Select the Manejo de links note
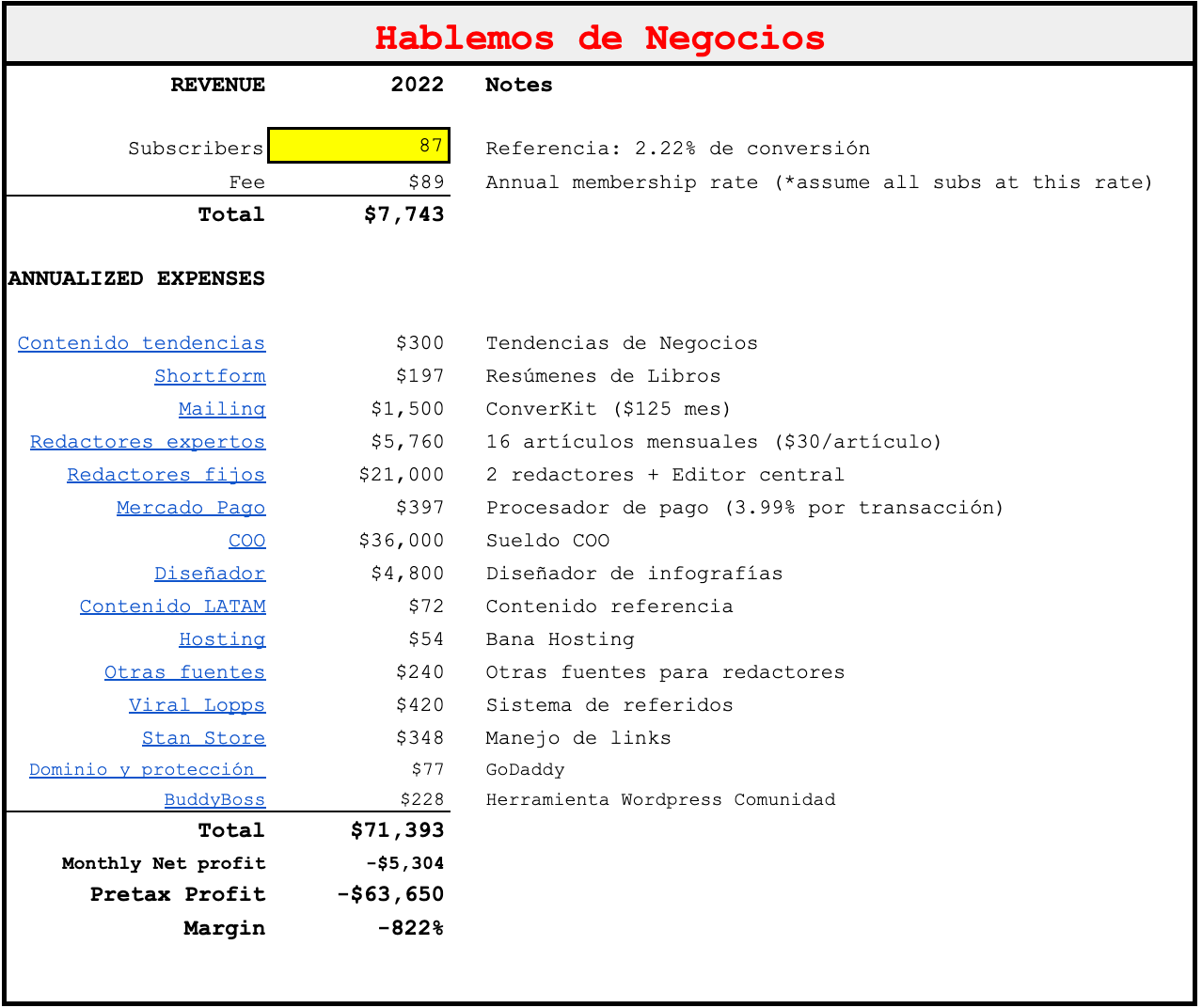The height and width of the screenshot is (1008, 1202). coord(578,738)
